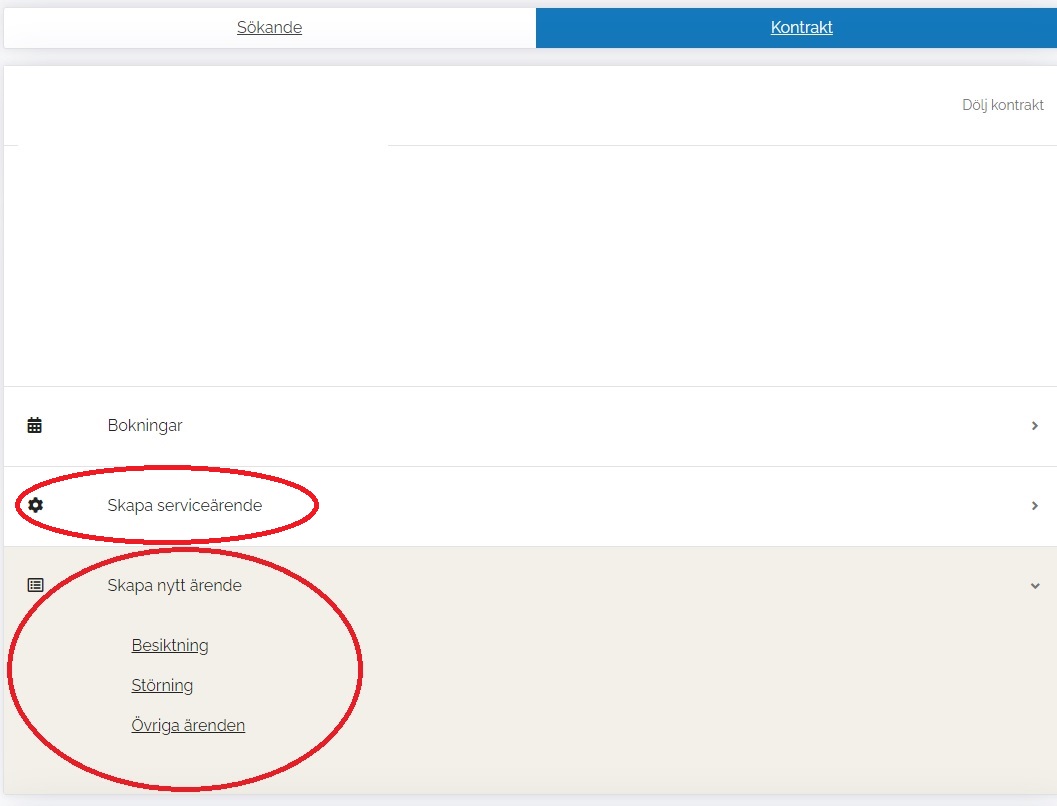The image size is (1057, 806).
Task: Click empty space in the Bokningar row
Action: (x=600, y=426)
